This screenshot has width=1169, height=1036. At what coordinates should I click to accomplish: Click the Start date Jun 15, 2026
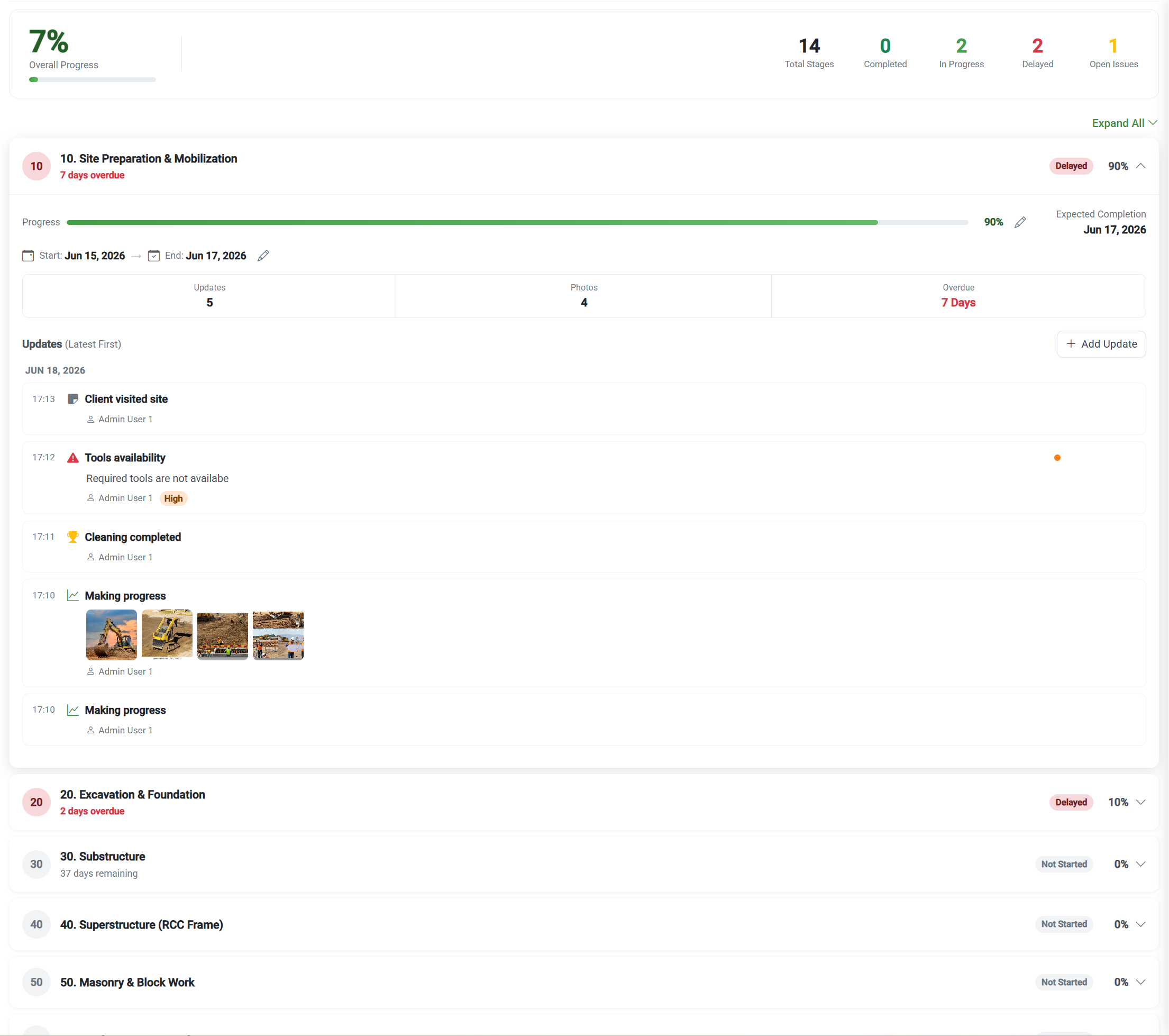pos(95,256)
